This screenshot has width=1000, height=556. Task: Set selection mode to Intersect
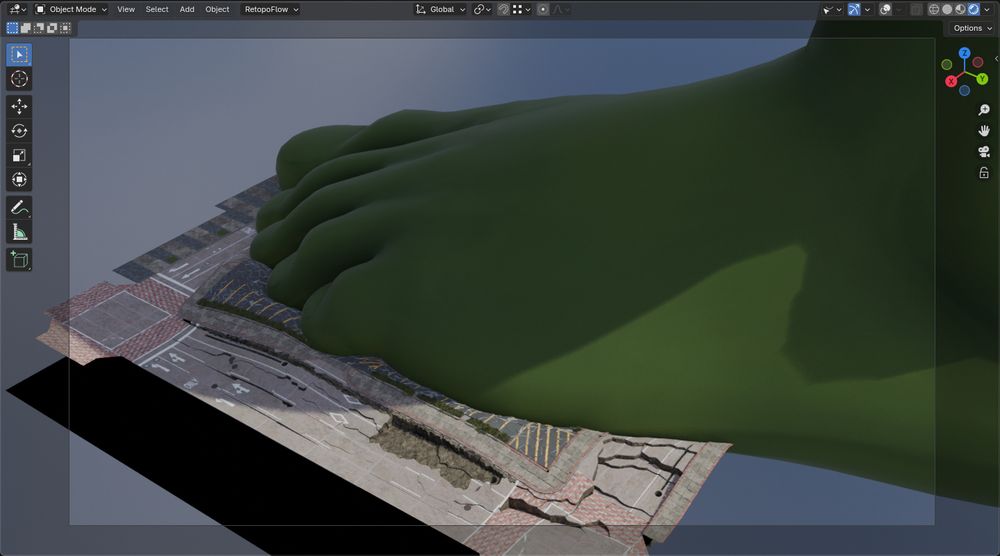(x=66, y=28)
